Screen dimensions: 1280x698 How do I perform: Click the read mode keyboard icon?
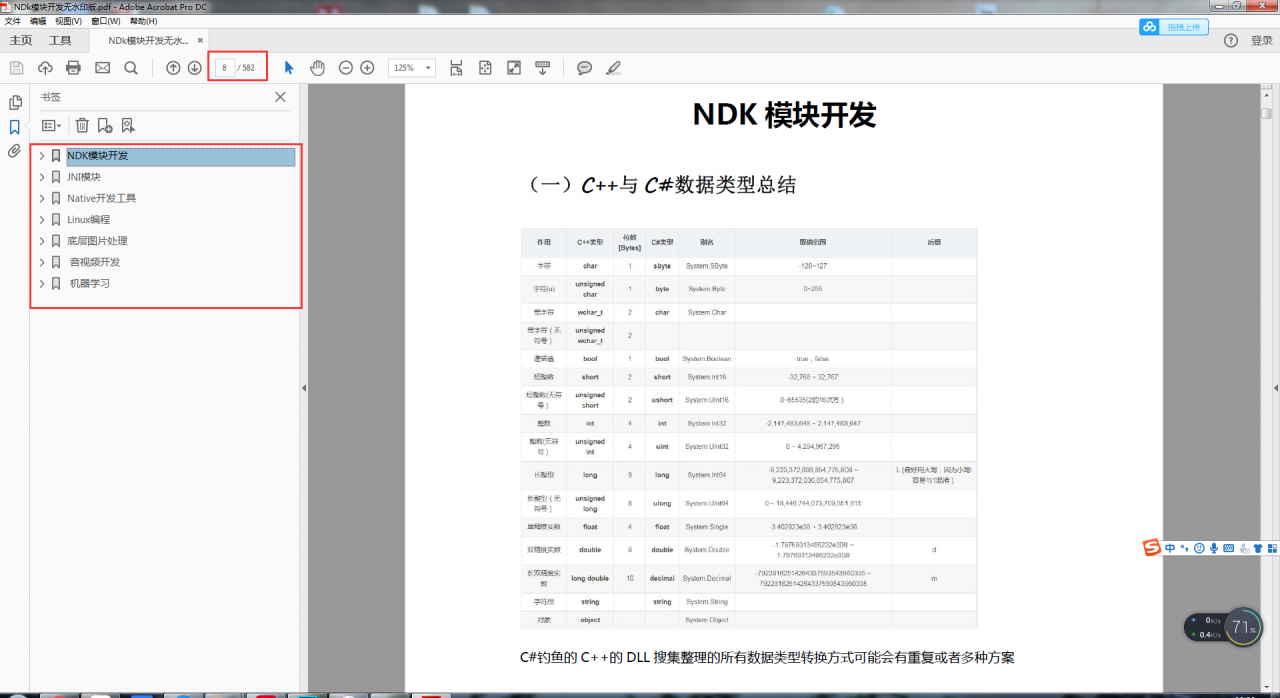pyautogui.click(x=543, y=68)
